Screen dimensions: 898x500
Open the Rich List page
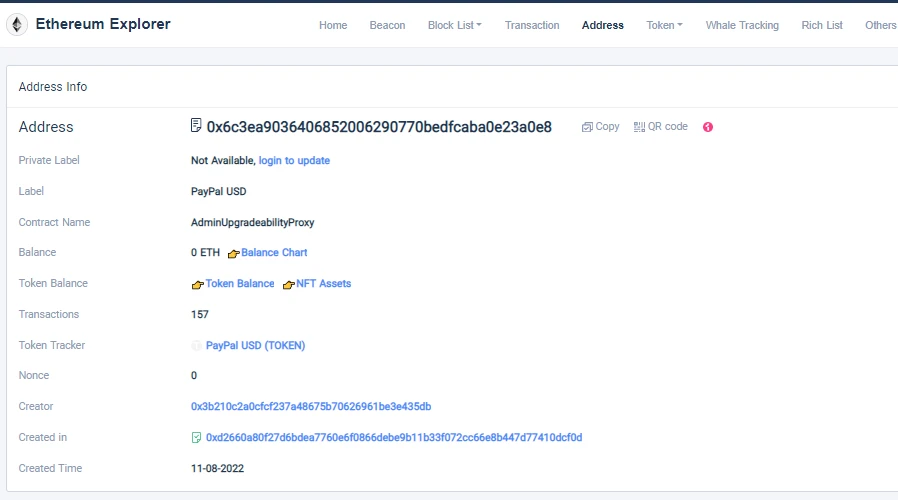(822, 25)
